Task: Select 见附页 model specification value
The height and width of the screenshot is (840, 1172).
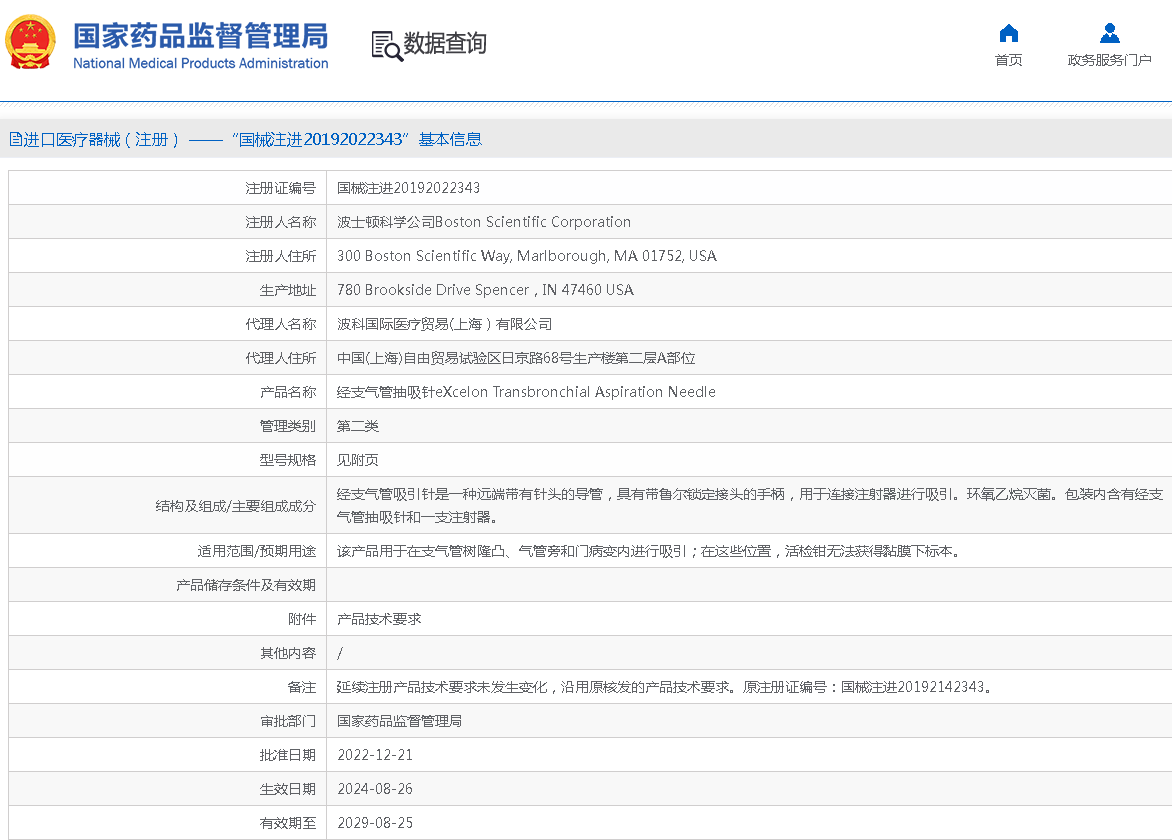Action: pos(357,460)
